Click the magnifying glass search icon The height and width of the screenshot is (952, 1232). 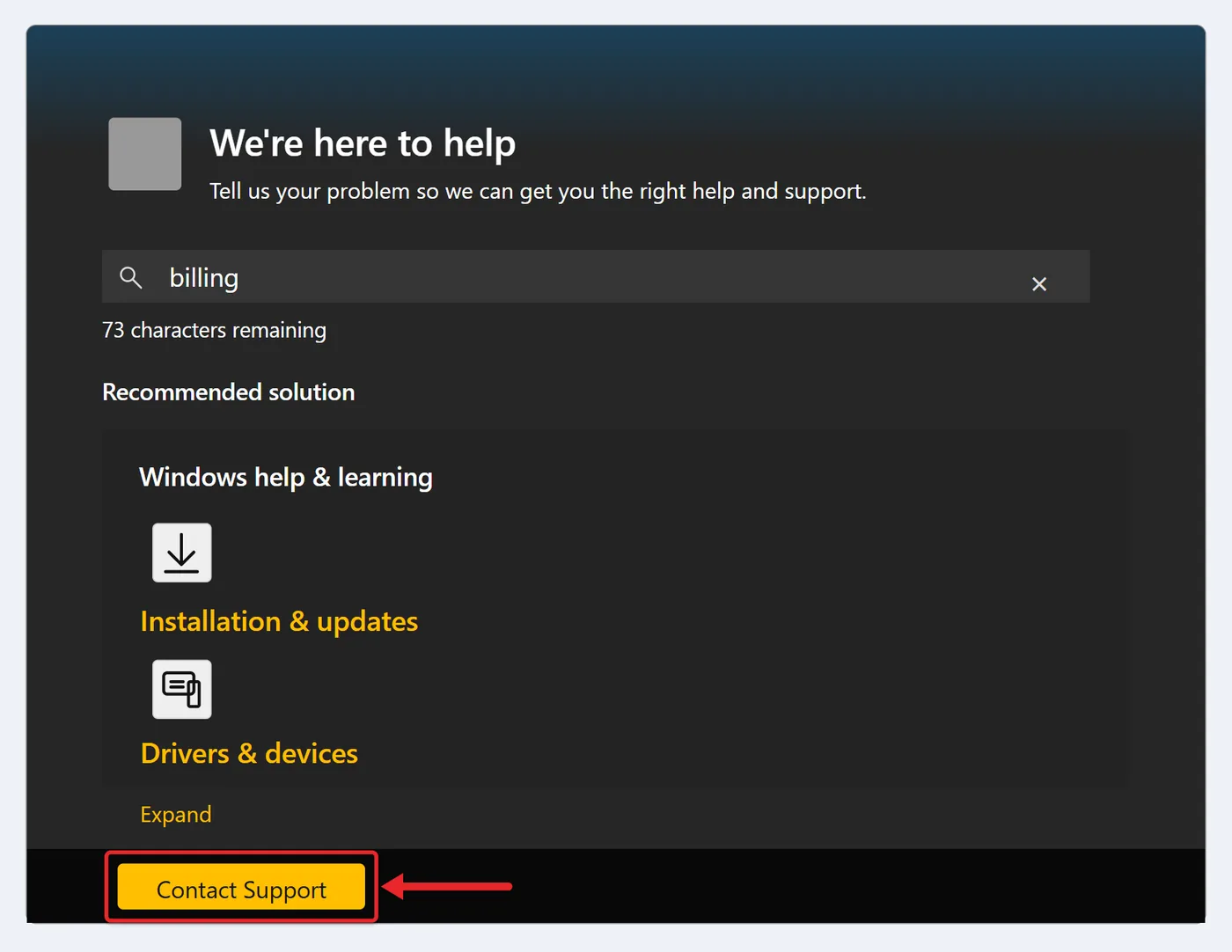pos(131,278)
